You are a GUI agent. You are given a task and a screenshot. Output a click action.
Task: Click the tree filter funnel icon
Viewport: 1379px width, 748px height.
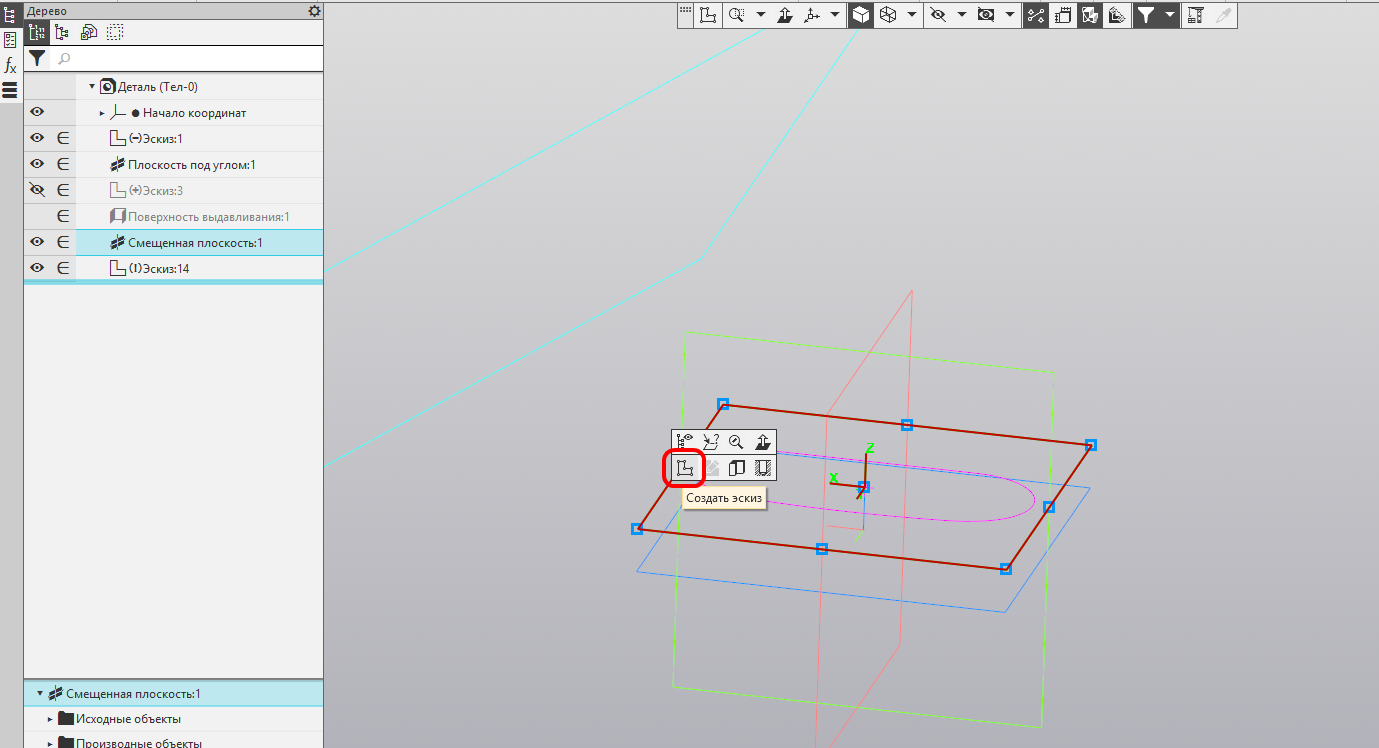pyautogui.click(x=37, y=59)
